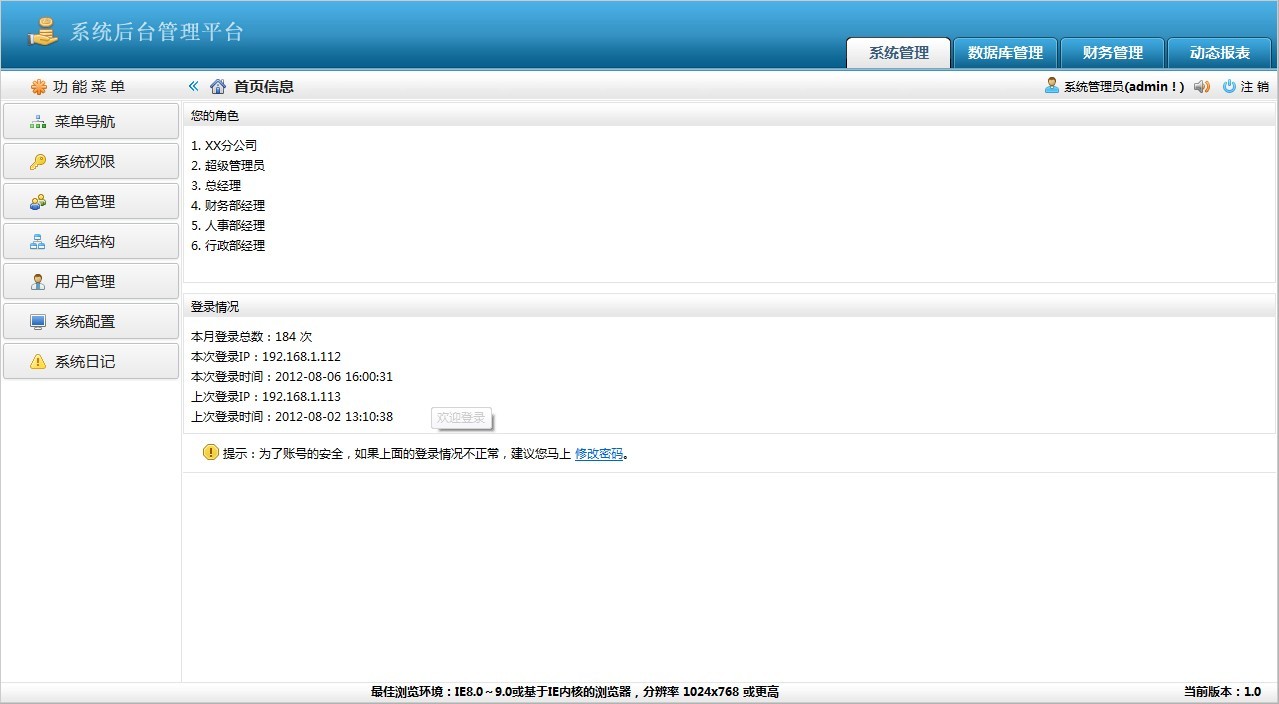
Task: Open the 修改密码 link
Action: click(x=598, y=453)
